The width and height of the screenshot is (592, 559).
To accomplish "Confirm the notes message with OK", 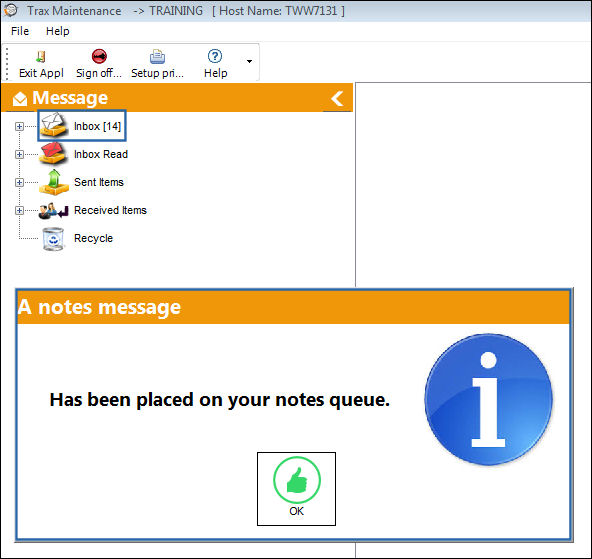I will tap(296, 489).
